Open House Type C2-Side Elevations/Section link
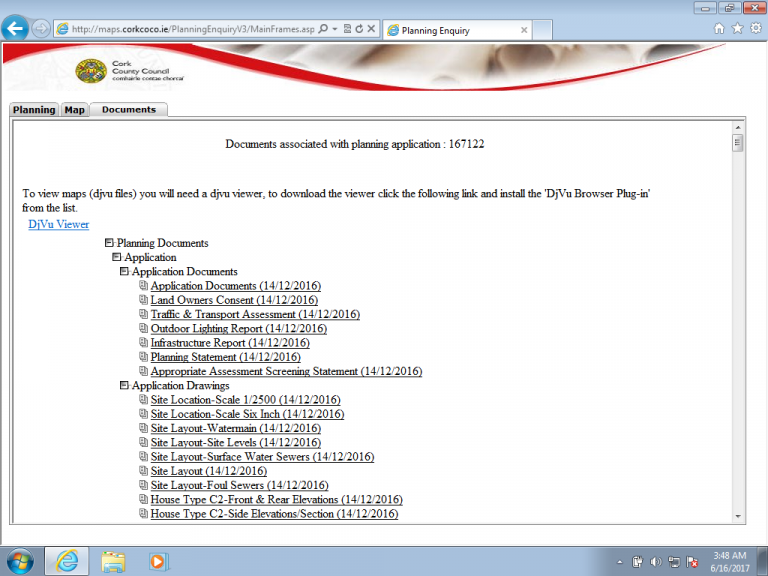 (x=274, y=513)
